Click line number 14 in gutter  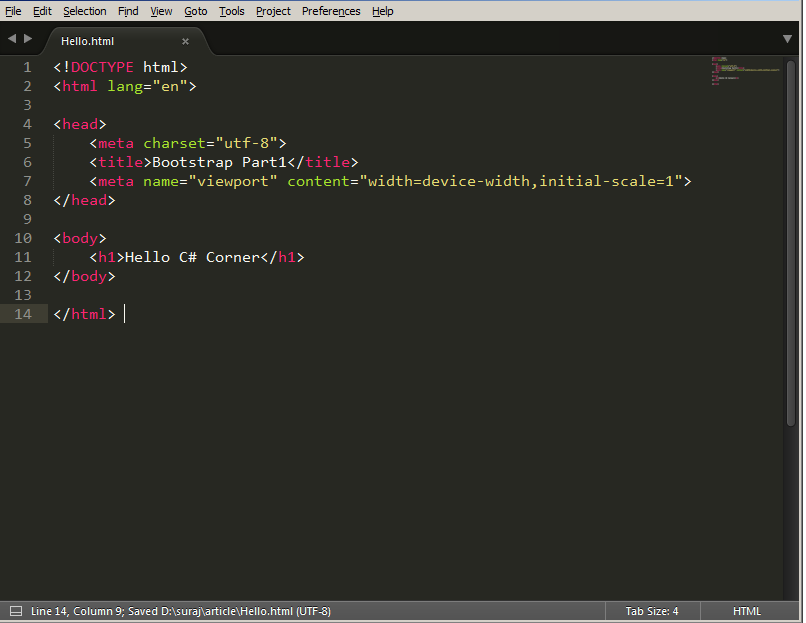click(x=23, y=314)
